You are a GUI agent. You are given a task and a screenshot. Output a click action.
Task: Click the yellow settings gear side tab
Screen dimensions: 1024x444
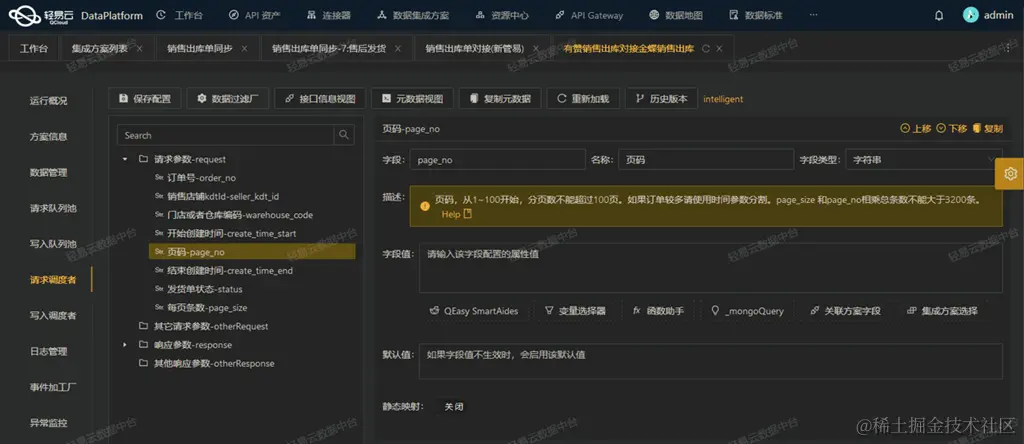click(x=1010, y=174)
